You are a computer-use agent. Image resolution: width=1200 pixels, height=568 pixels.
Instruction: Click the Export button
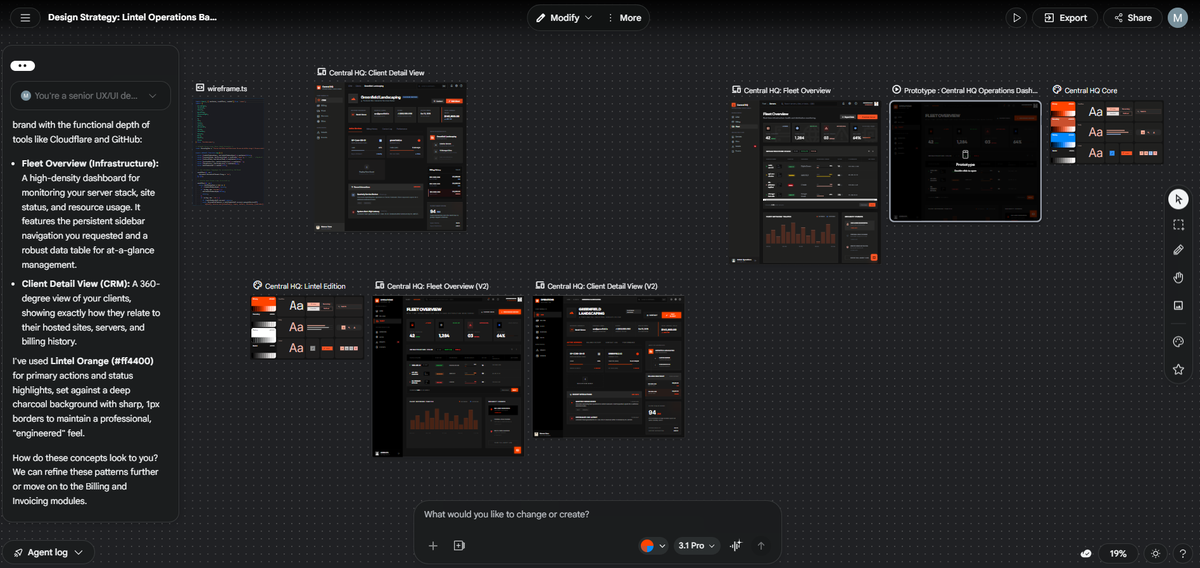1065,17
